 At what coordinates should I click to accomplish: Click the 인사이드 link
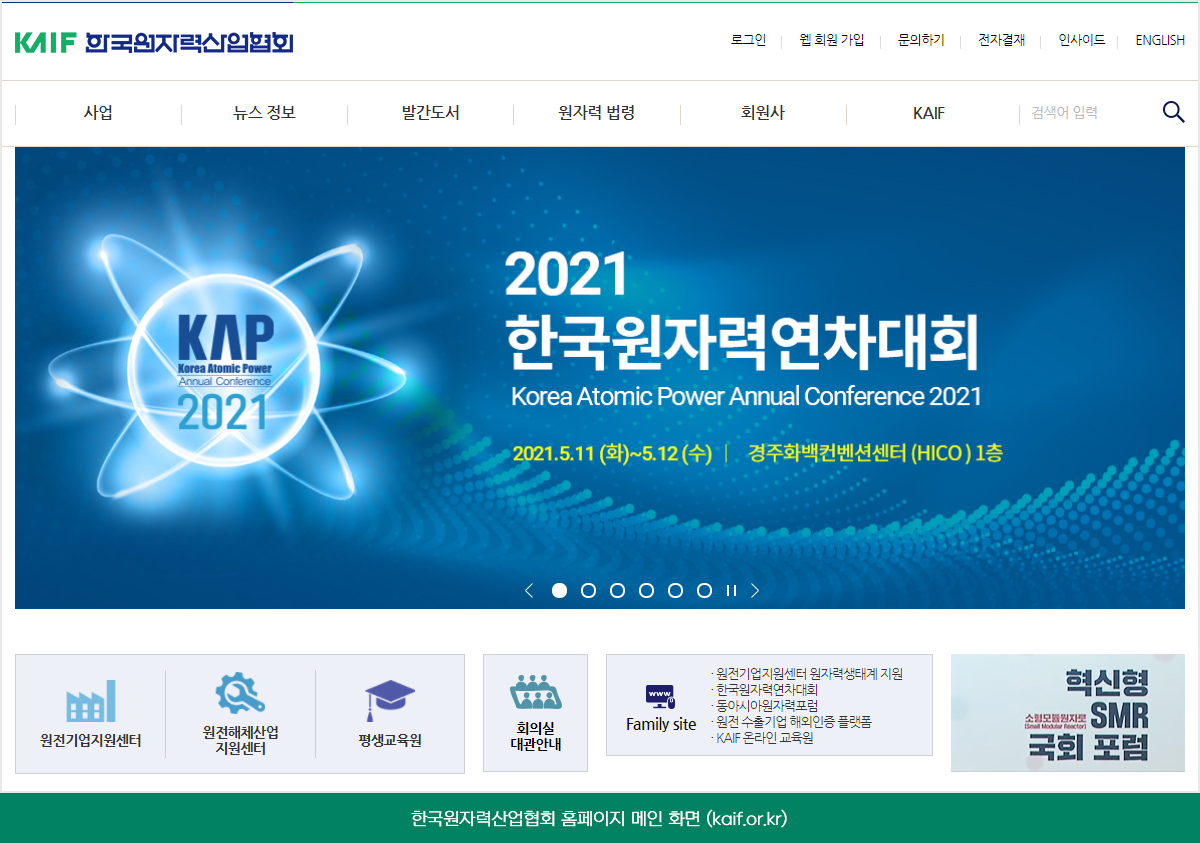click(1082, 41)
